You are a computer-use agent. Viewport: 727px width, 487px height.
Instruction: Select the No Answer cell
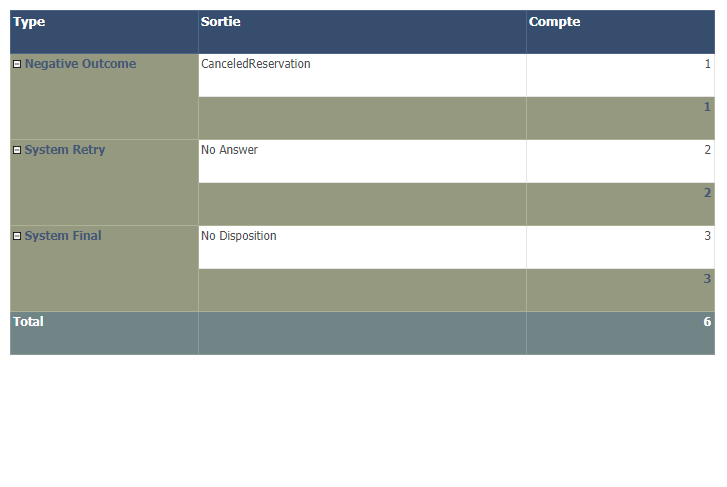click(x=363, y=161)
